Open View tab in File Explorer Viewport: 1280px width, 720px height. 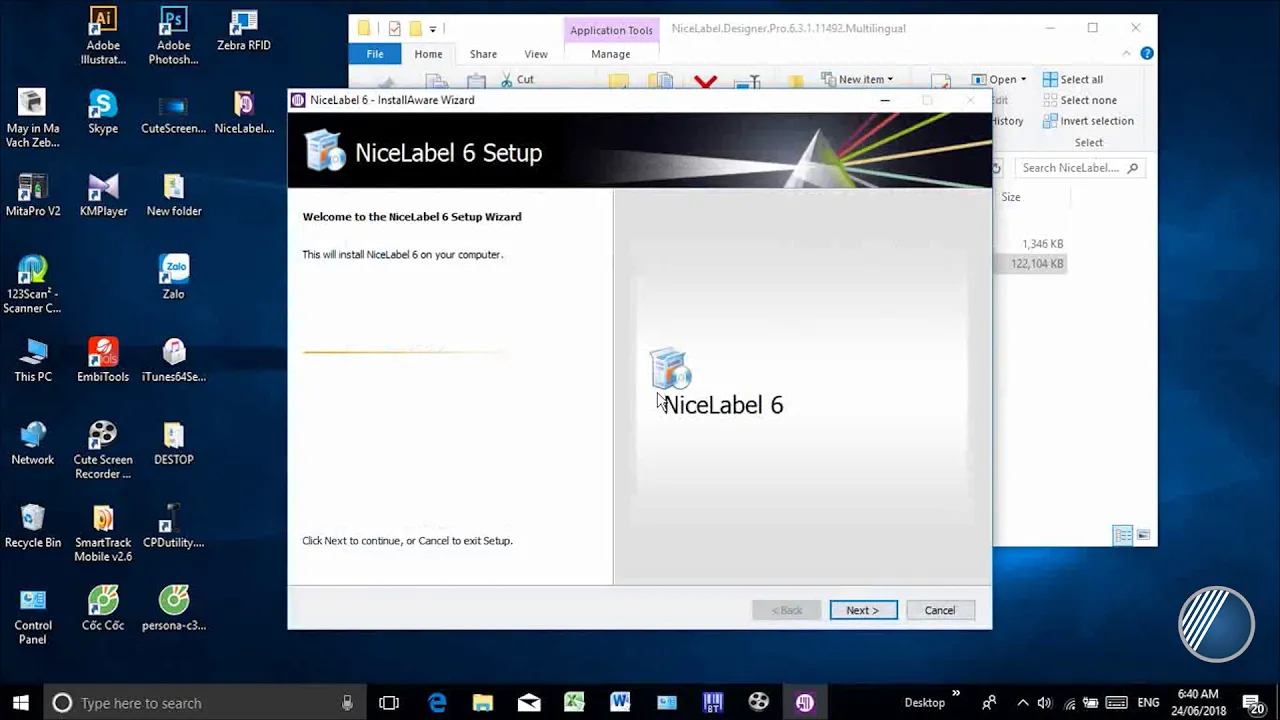tap(536, 54)
